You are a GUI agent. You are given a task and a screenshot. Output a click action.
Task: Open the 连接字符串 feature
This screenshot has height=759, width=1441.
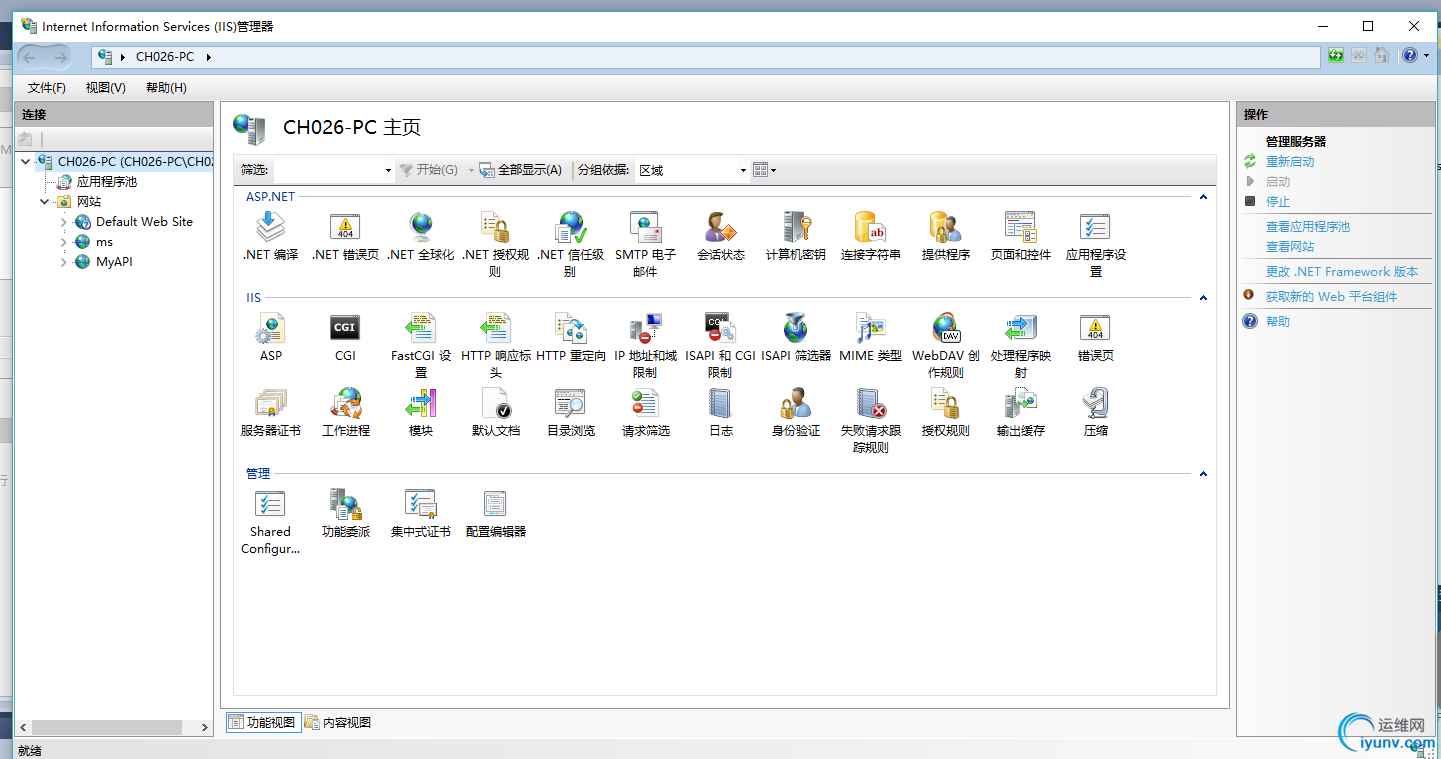(x=870, y=236)
